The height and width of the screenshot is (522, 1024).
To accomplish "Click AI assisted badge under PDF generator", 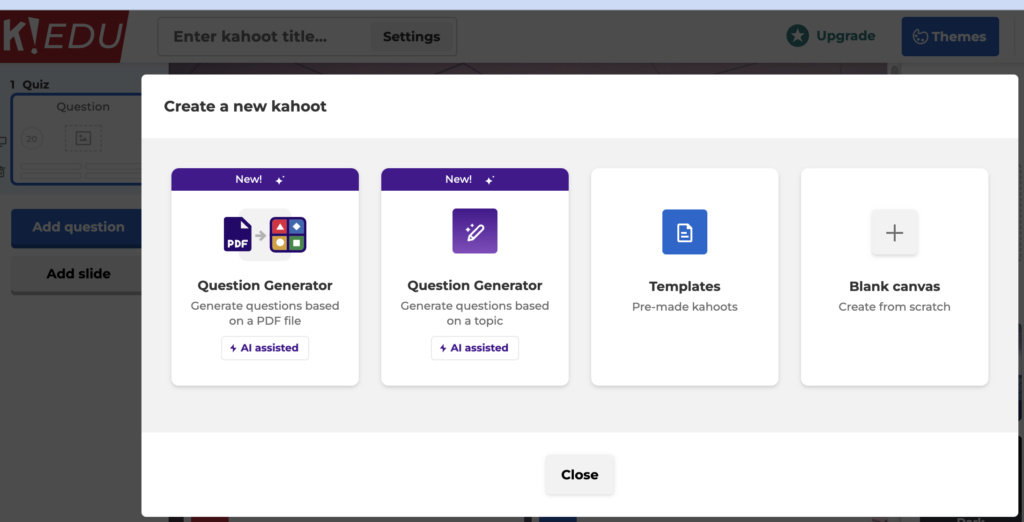I will 264,348.
